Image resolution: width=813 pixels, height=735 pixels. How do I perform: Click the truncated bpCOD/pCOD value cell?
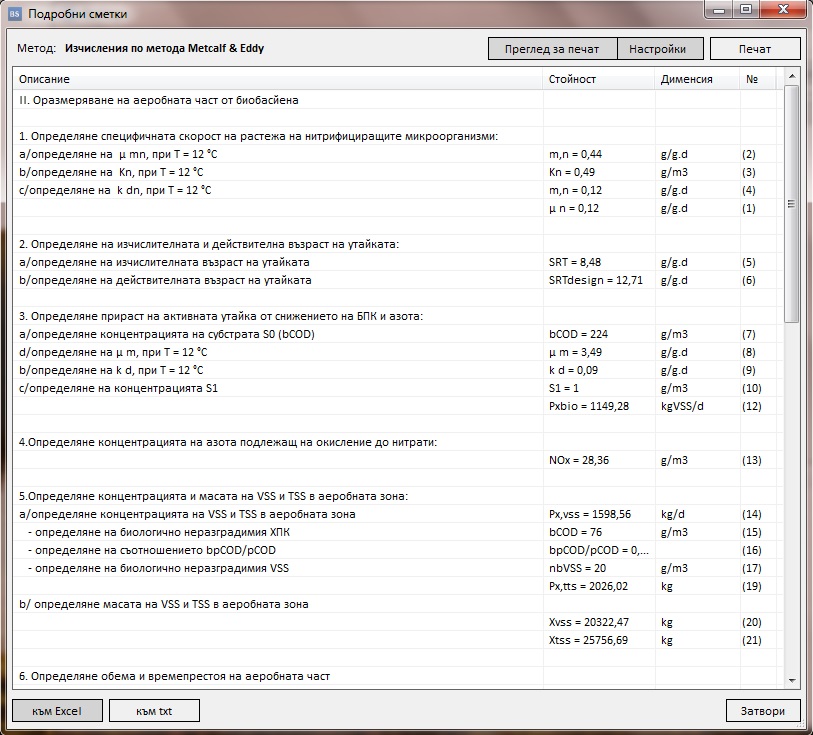(x=598, y=550)
